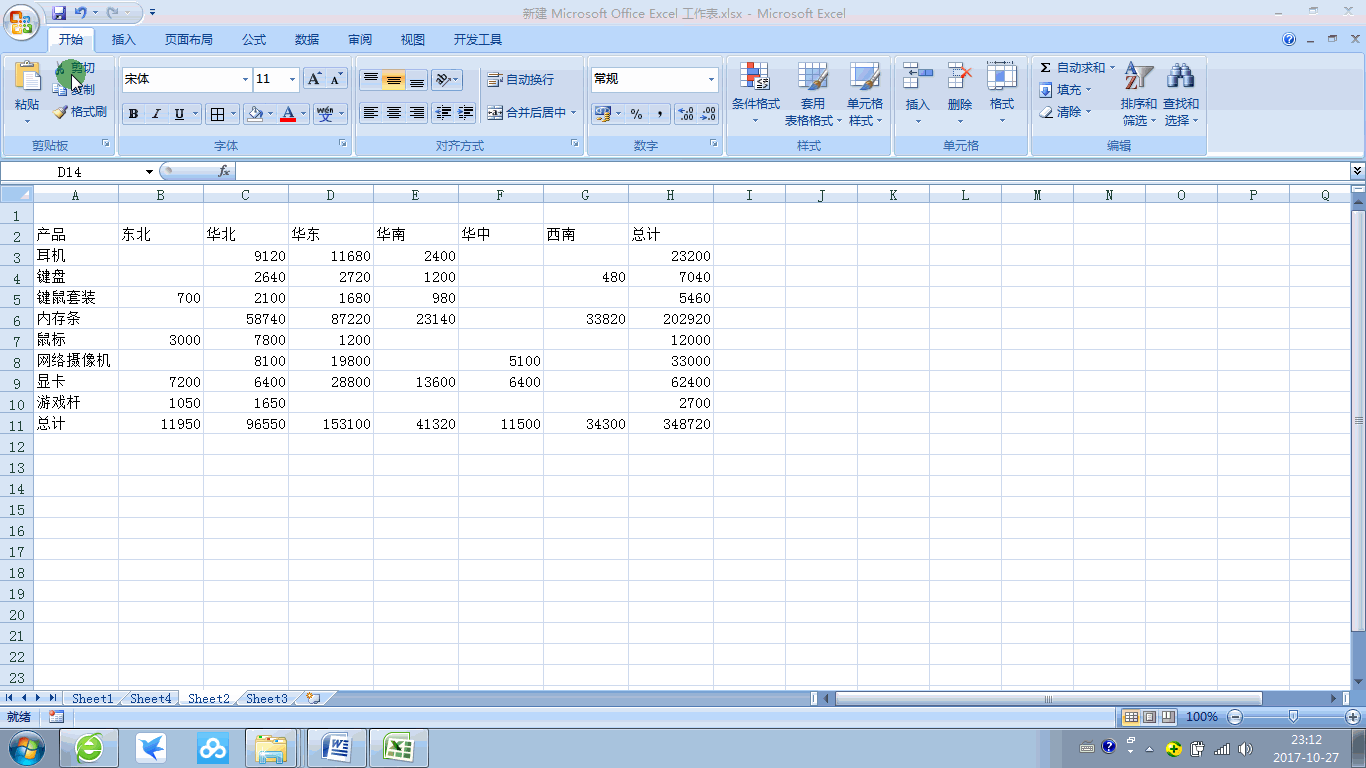The height and width of the screenshot is (768, 1366).
Task: Click the Paste (粘贴) clipboard icon
Action: pyautogui.click(x=27, y=77)
